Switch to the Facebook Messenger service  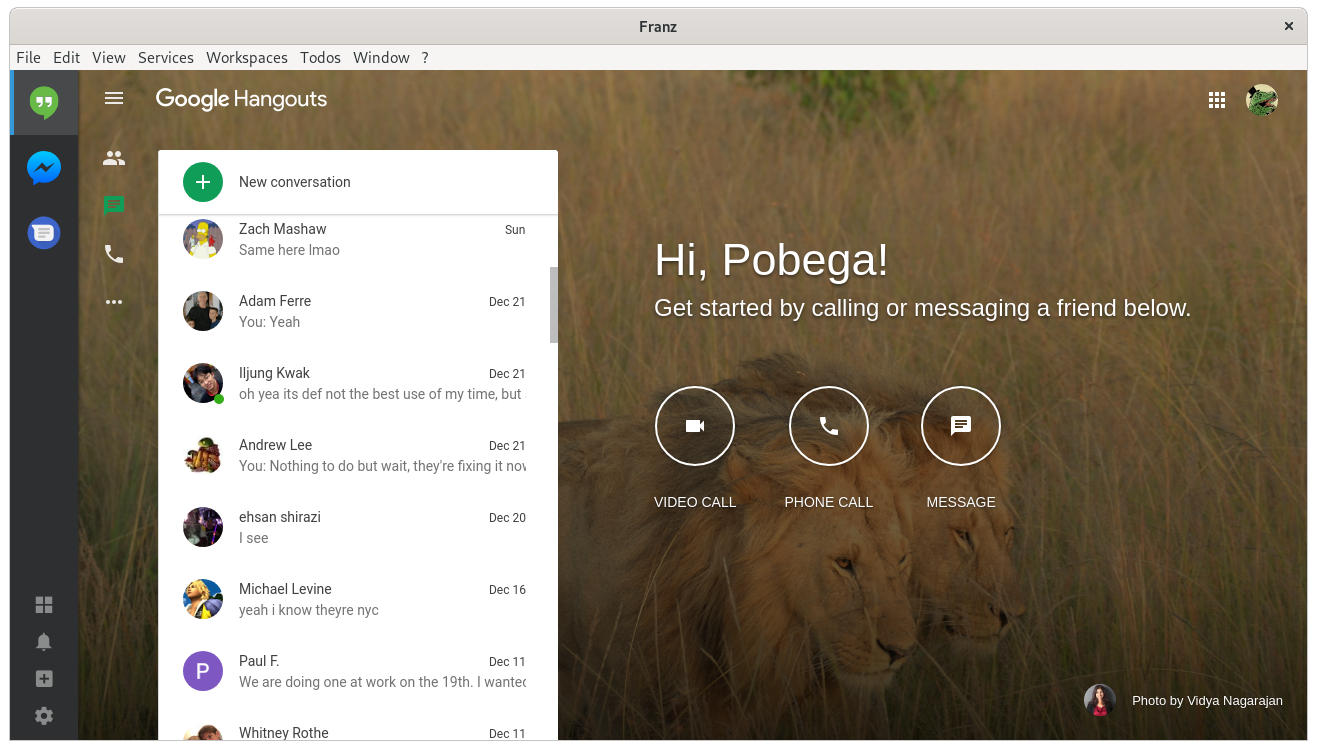pos(43,167)
